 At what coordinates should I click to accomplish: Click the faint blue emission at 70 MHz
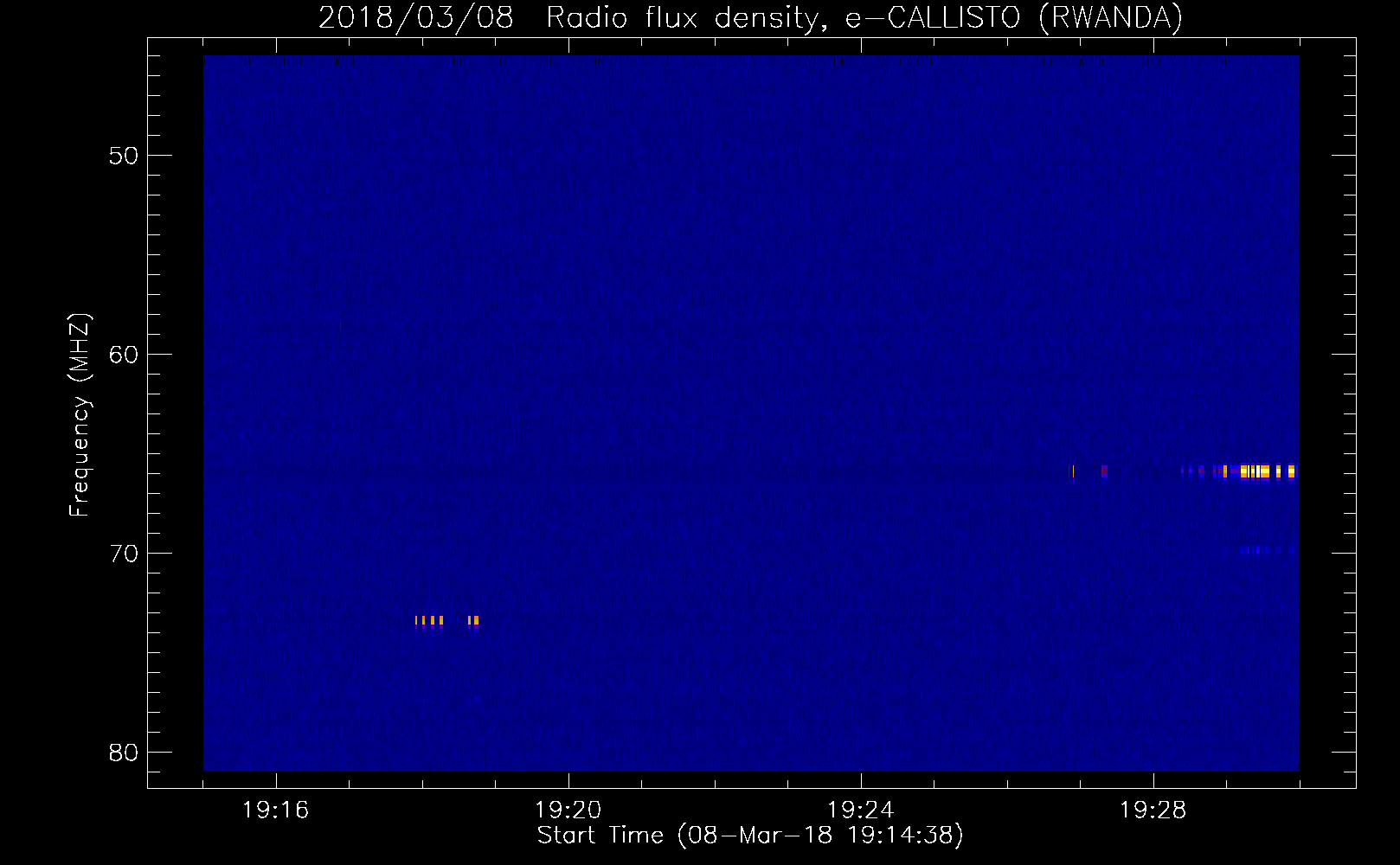[1268, 550]
